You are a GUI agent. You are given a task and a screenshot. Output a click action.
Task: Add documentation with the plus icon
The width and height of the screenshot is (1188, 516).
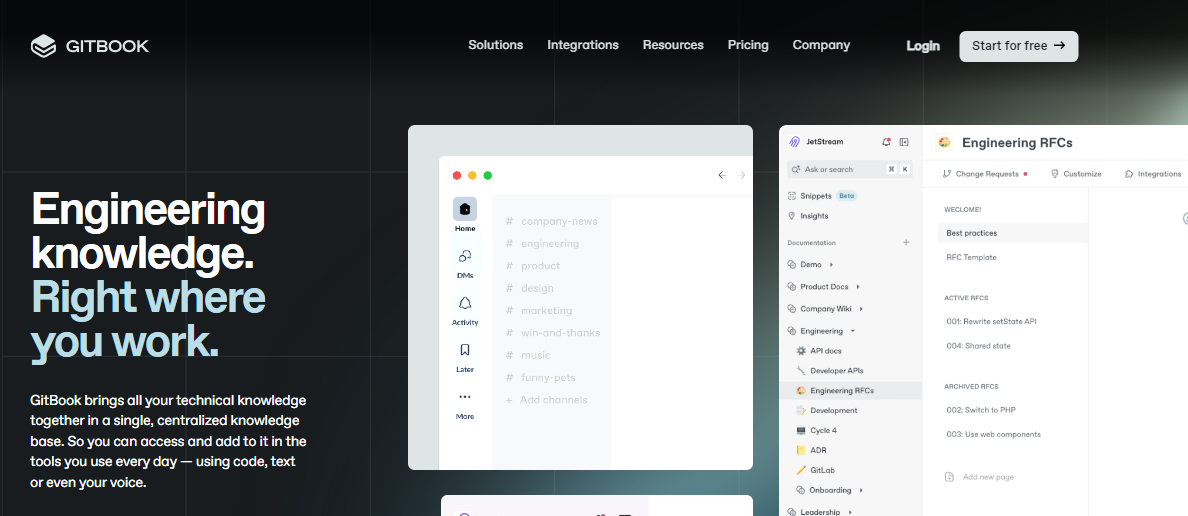click(906, 243)
